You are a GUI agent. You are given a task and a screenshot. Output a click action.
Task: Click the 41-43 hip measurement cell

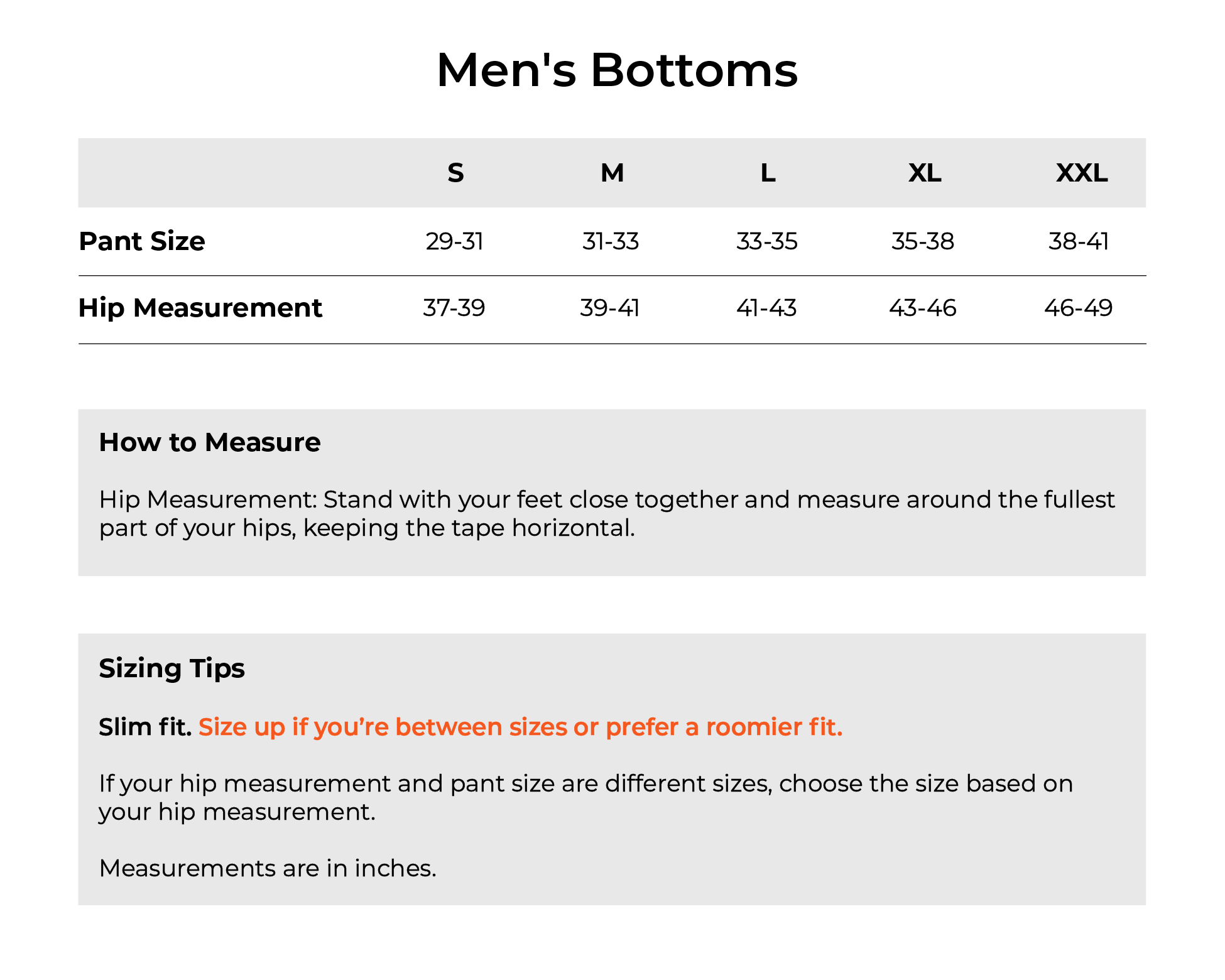pyautogui.click(x=766, y=308)
